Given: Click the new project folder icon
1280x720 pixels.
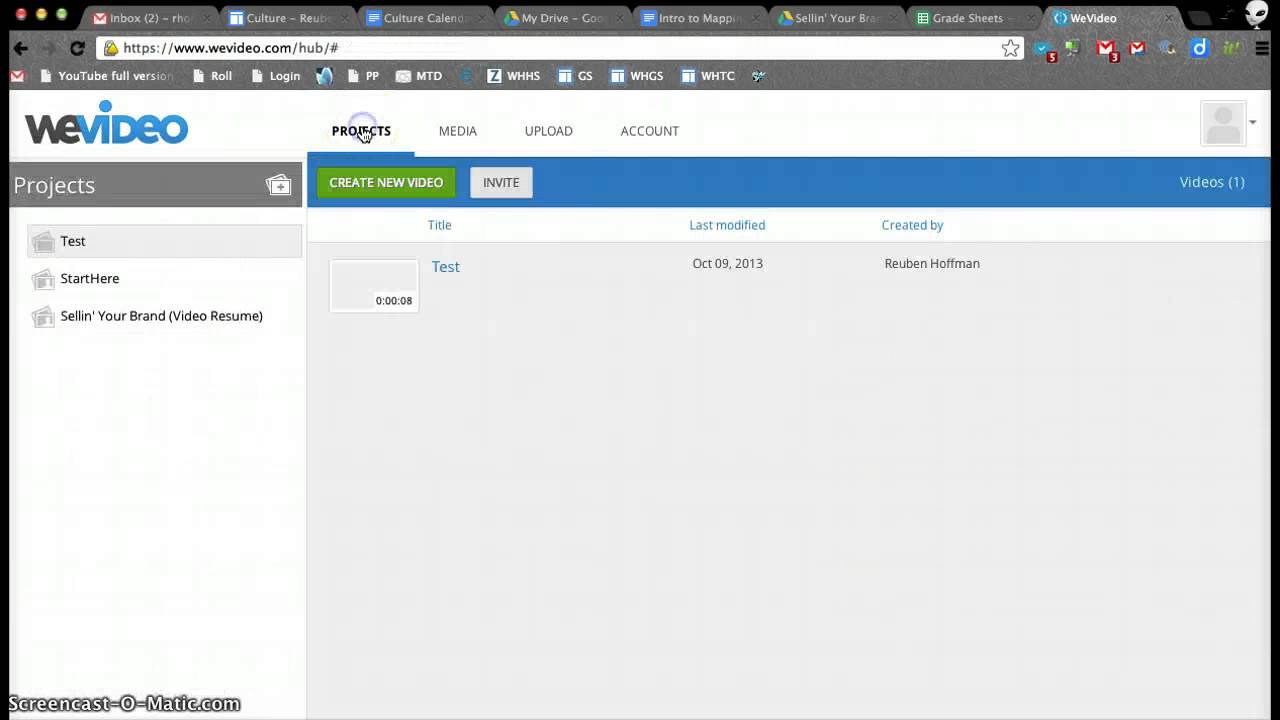Looking at the screenshot, I should 278,185.
